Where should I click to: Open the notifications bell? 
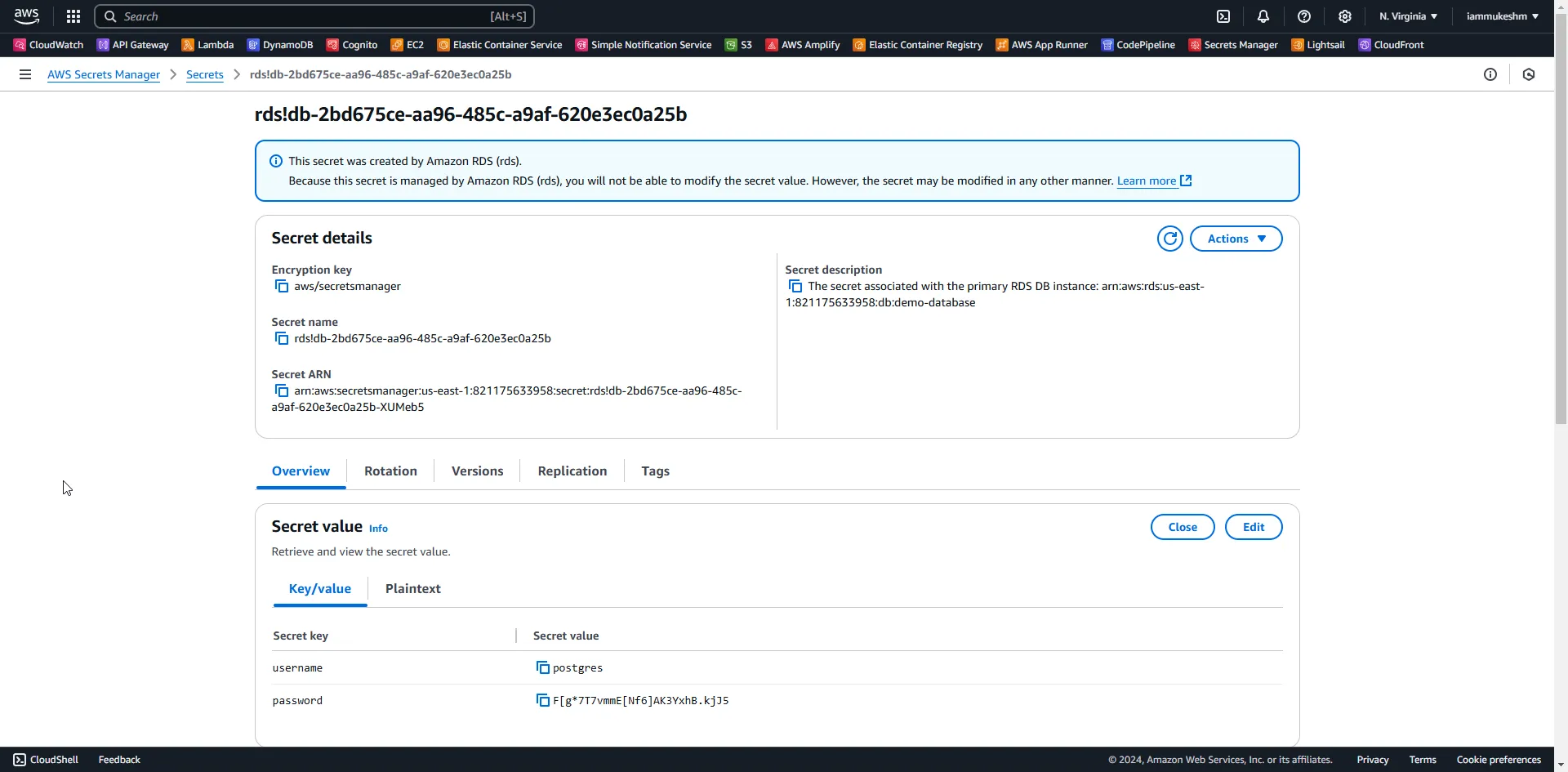pos(1263,16)
